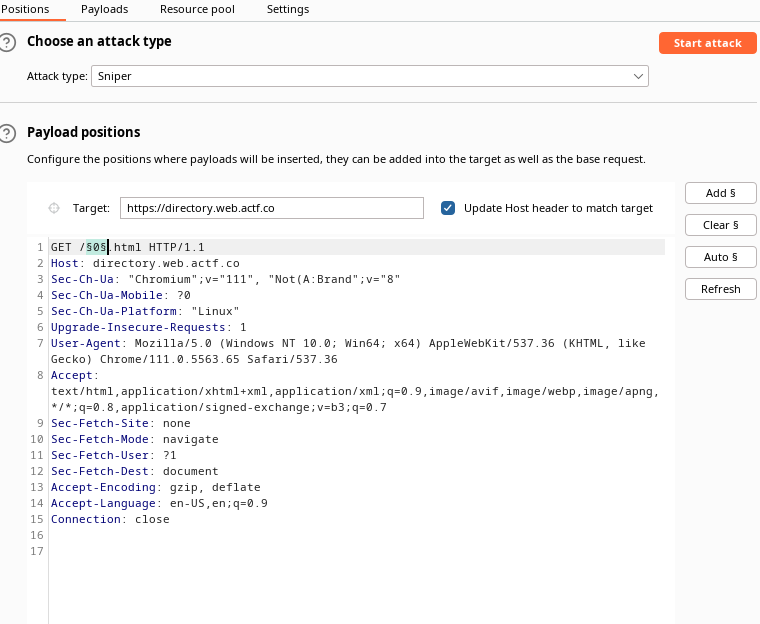Open help for Choose an attack type
Screen dimensions: 760x624
pos(7,42)
